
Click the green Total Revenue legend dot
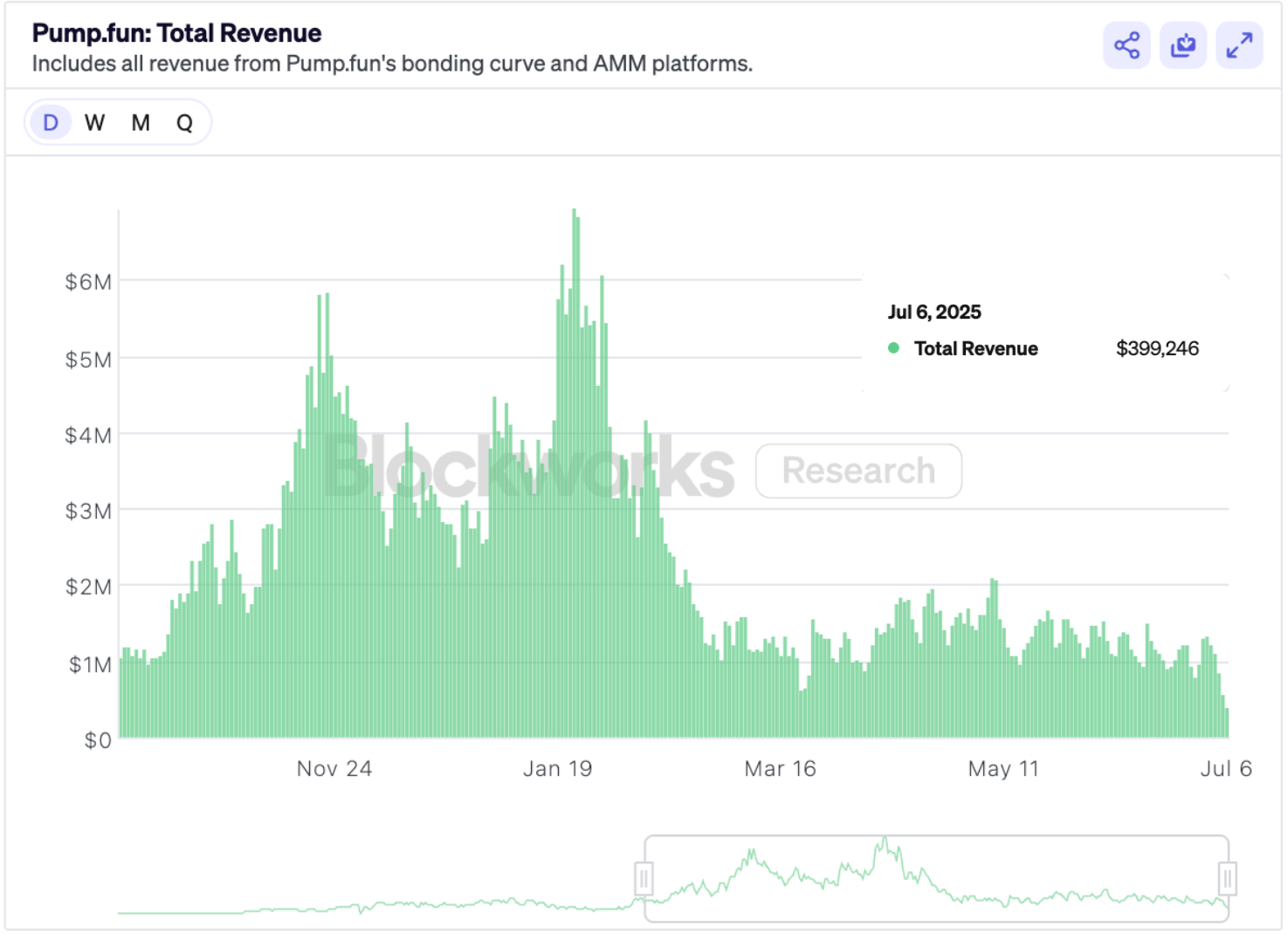[x=893, y=348]
